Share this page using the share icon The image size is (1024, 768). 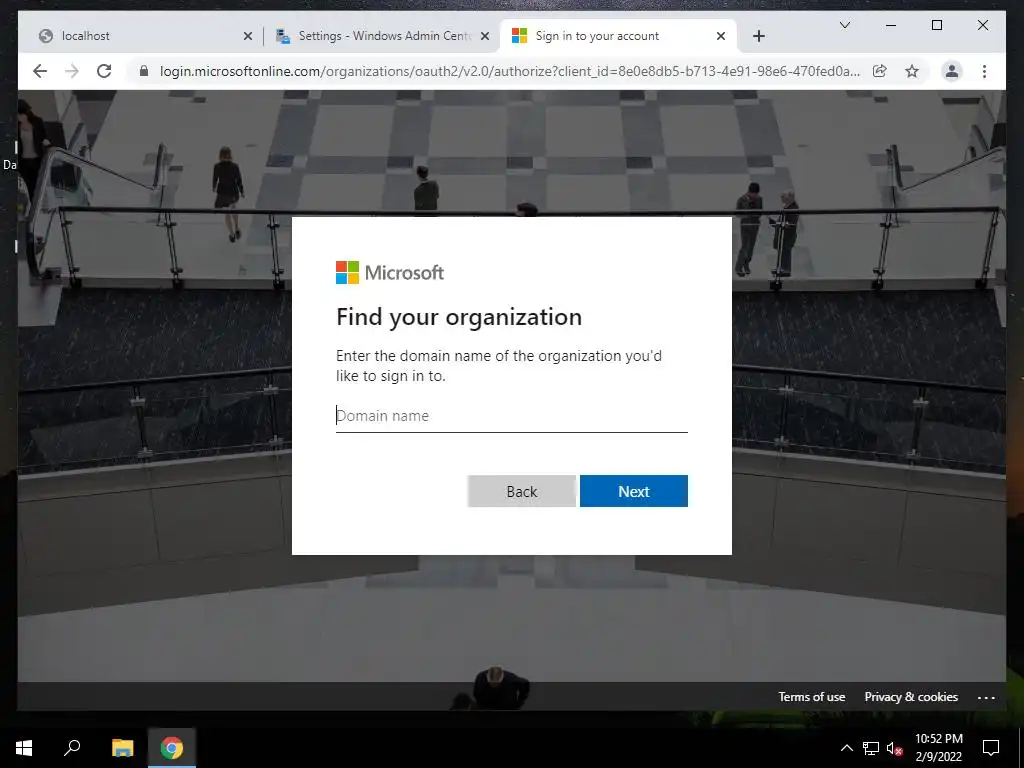click(x=880, y=71)
